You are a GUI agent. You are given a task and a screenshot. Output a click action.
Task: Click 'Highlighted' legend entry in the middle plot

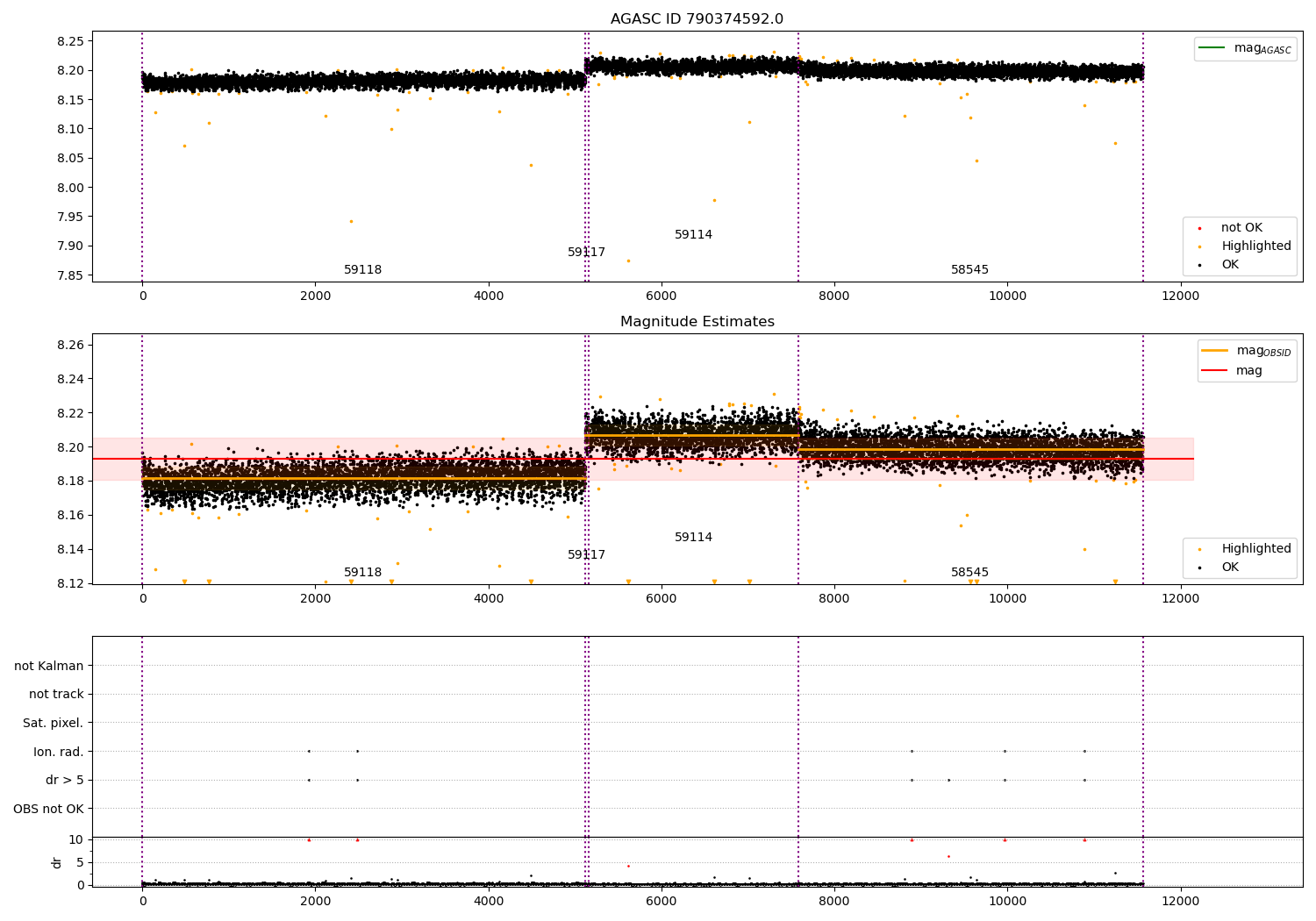pyautogui.click(x=1246, y=549)
